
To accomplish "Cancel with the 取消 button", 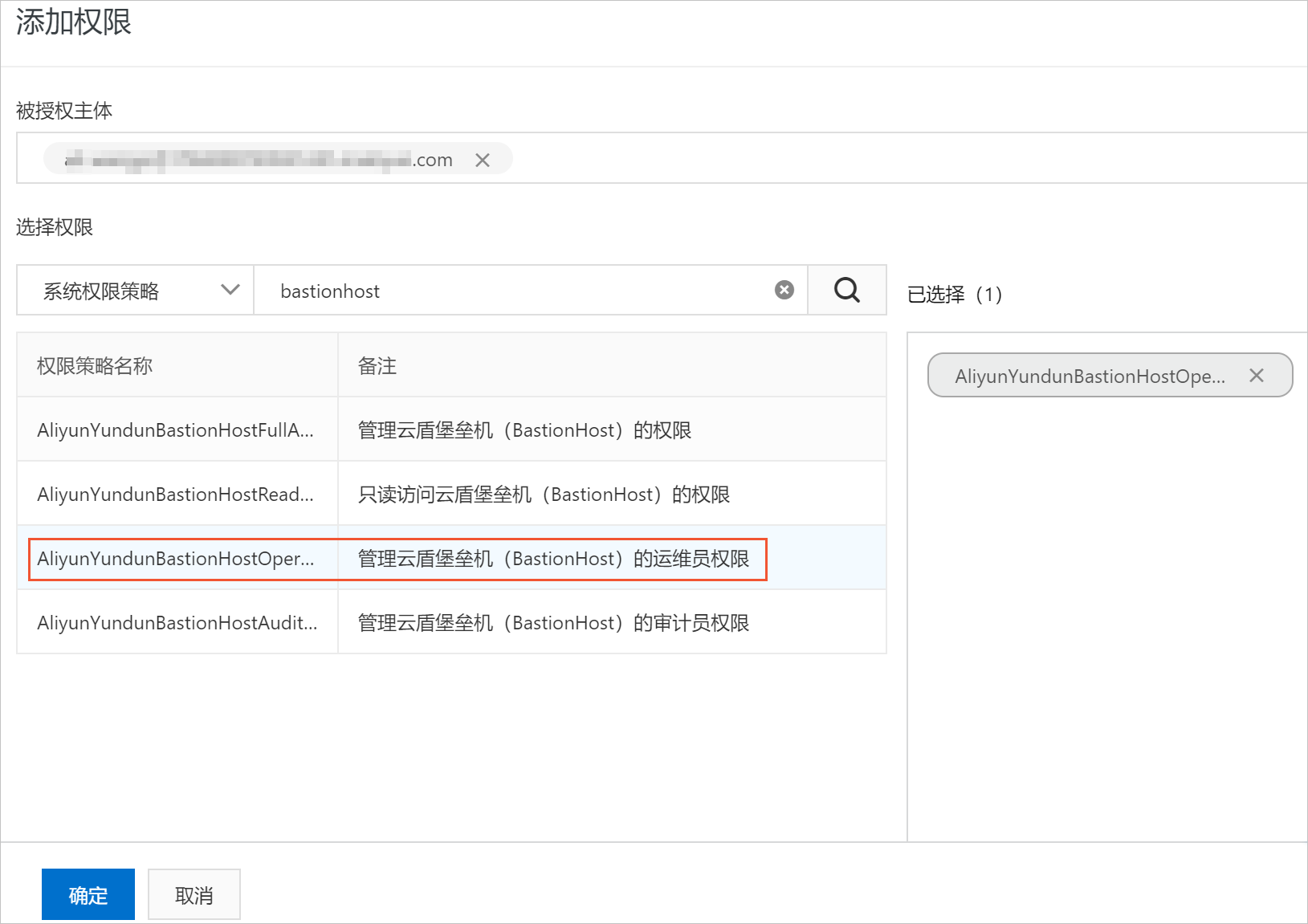I will tap(194, 894).
